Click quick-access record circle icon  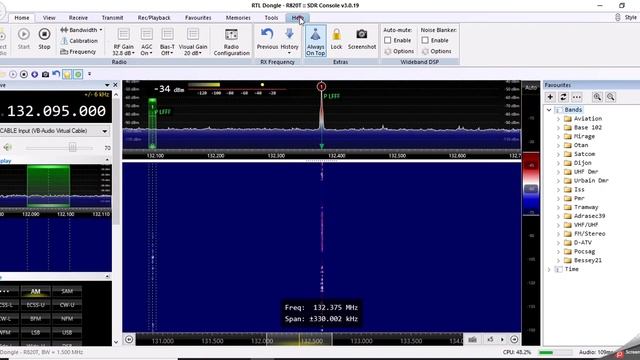click(24, 74)
